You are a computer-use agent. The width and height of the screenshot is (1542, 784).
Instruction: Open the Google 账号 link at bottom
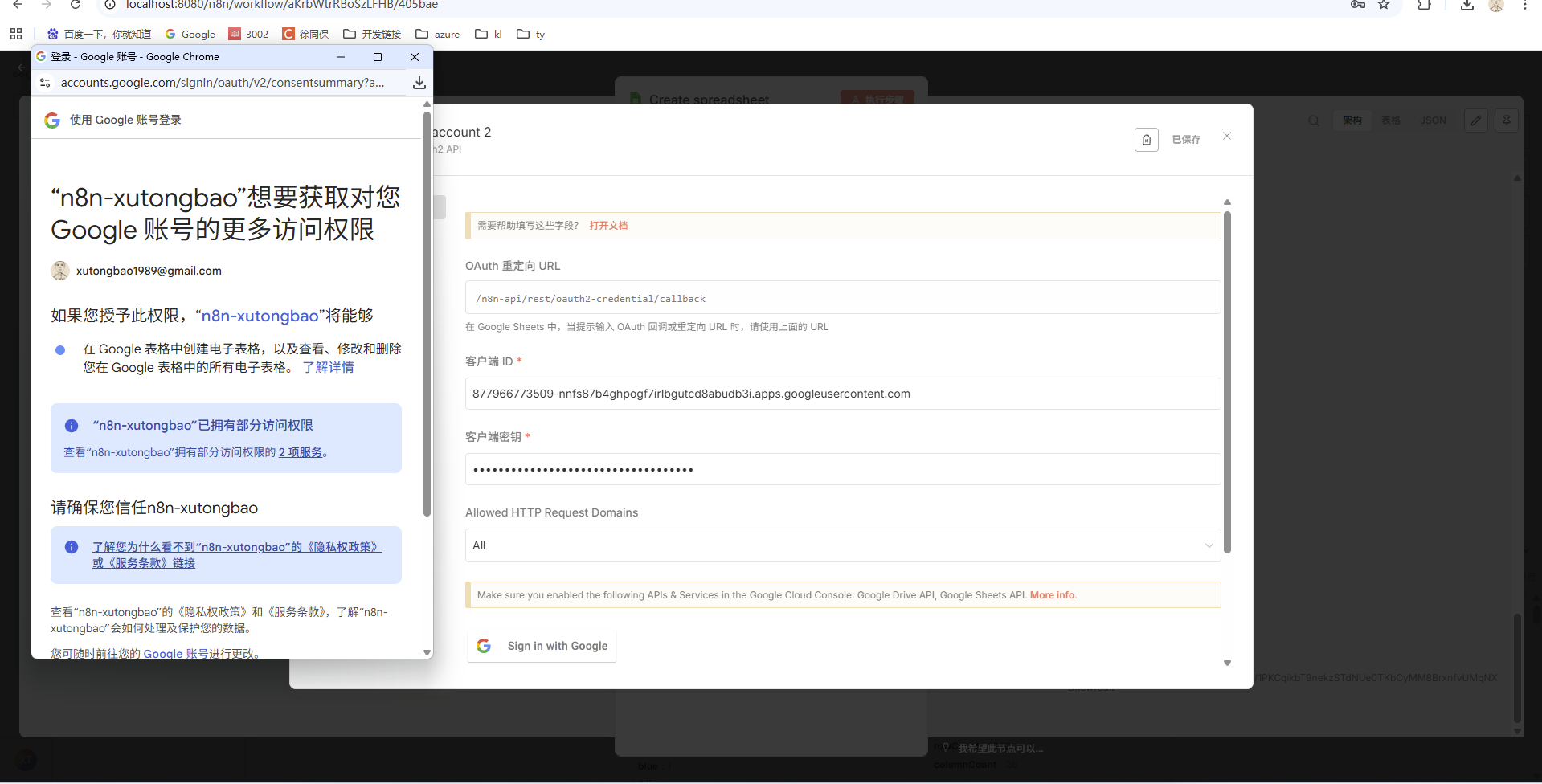point(176,653)
